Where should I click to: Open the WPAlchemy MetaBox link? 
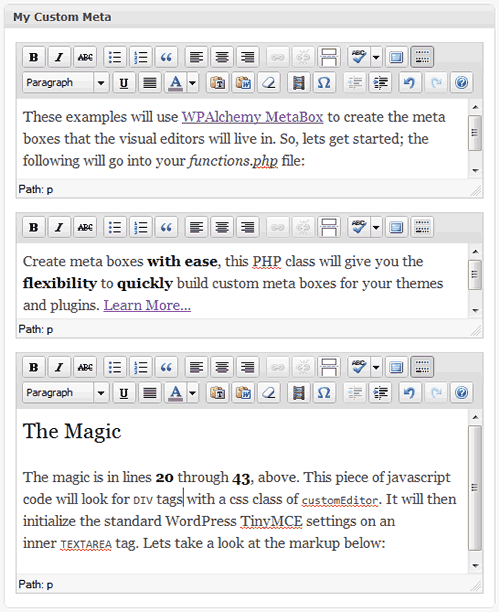[252, 117]
